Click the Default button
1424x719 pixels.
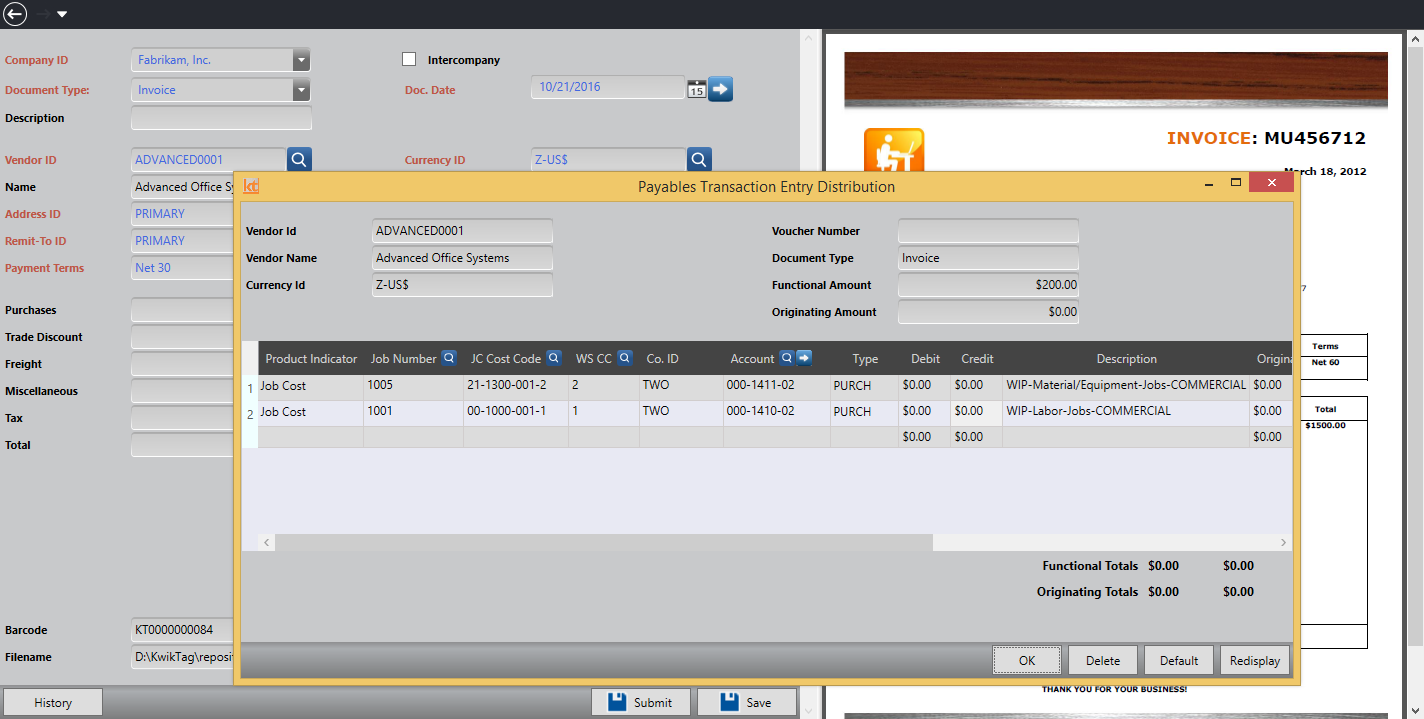click(x=1179, y=660)
